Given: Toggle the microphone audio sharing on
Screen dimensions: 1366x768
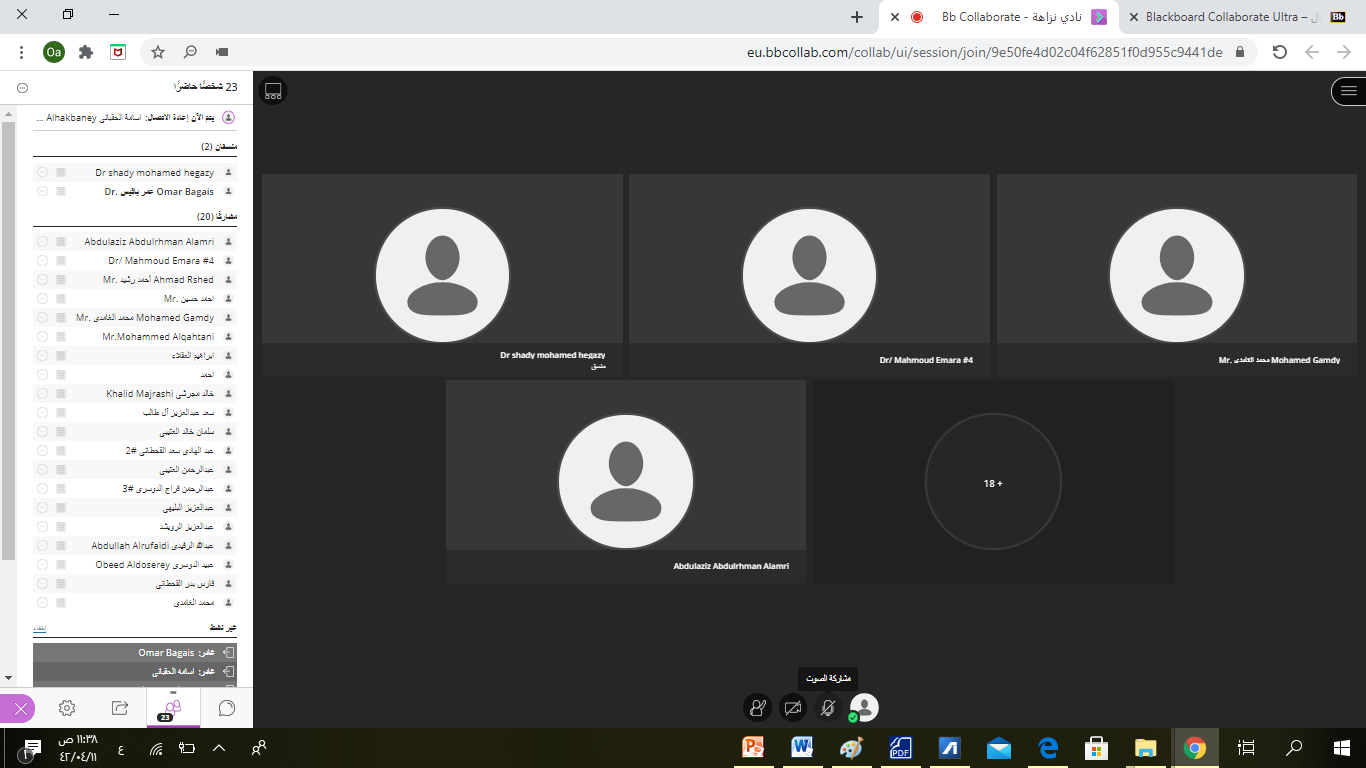Looking at the screenshot, I should pos(828,708).
